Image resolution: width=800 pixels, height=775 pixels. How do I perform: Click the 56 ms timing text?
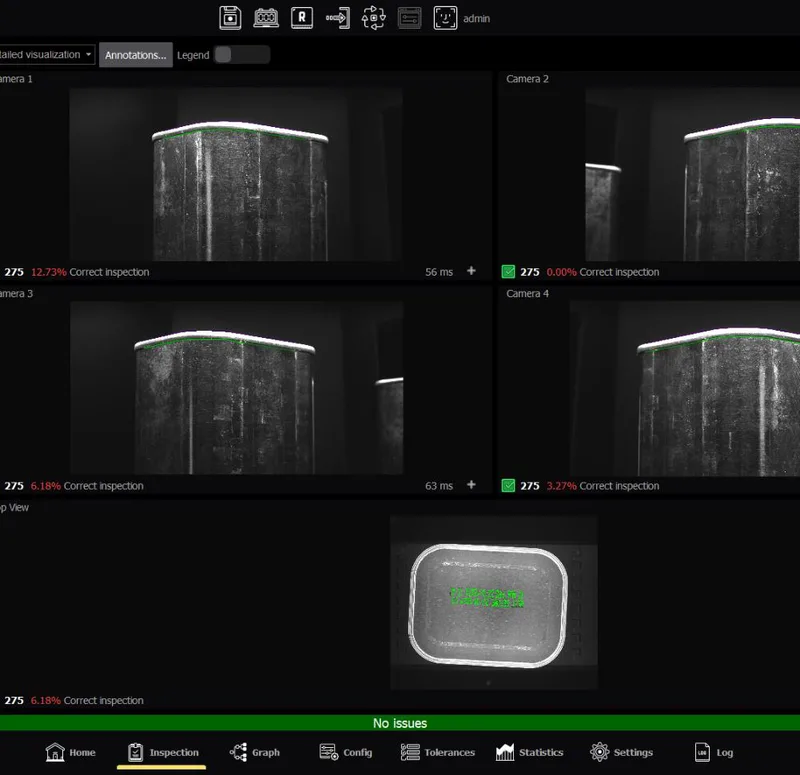coord(439,272)
